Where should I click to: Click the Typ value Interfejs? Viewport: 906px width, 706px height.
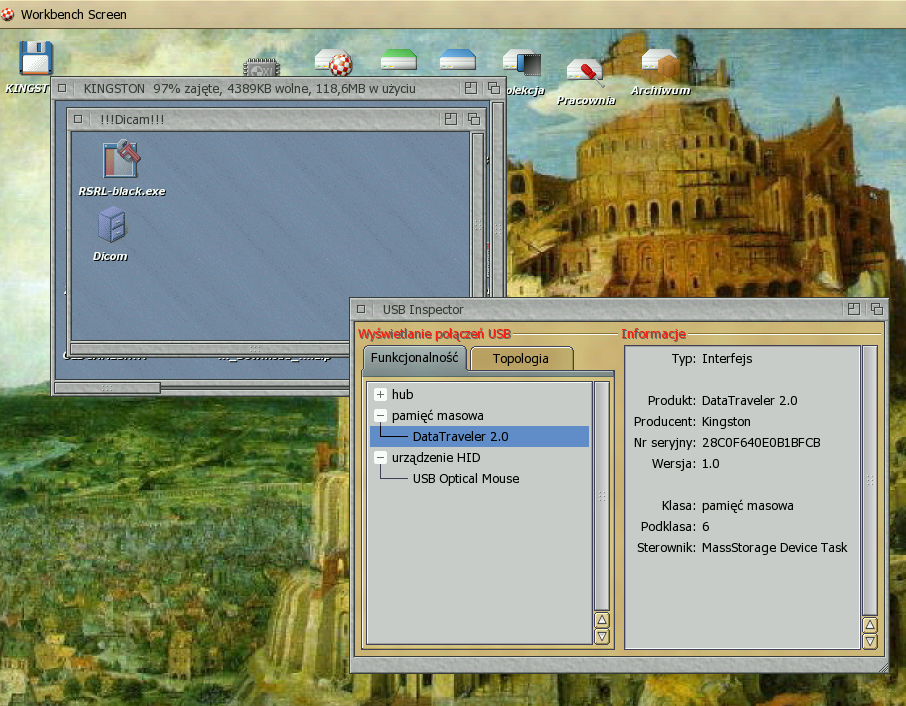pyautogui.click(x=727, y=359)
